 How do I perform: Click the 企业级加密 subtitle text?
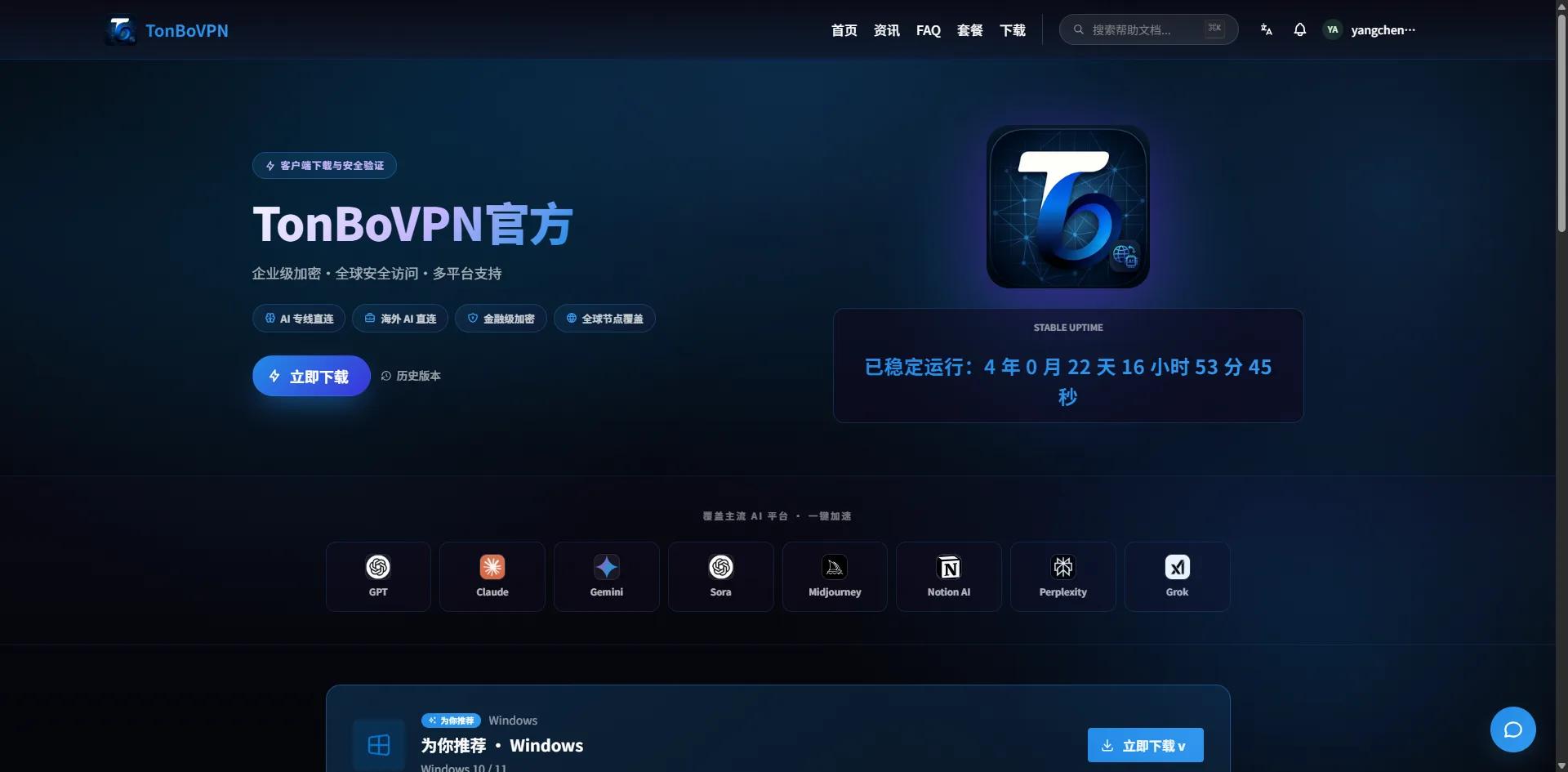376,274
